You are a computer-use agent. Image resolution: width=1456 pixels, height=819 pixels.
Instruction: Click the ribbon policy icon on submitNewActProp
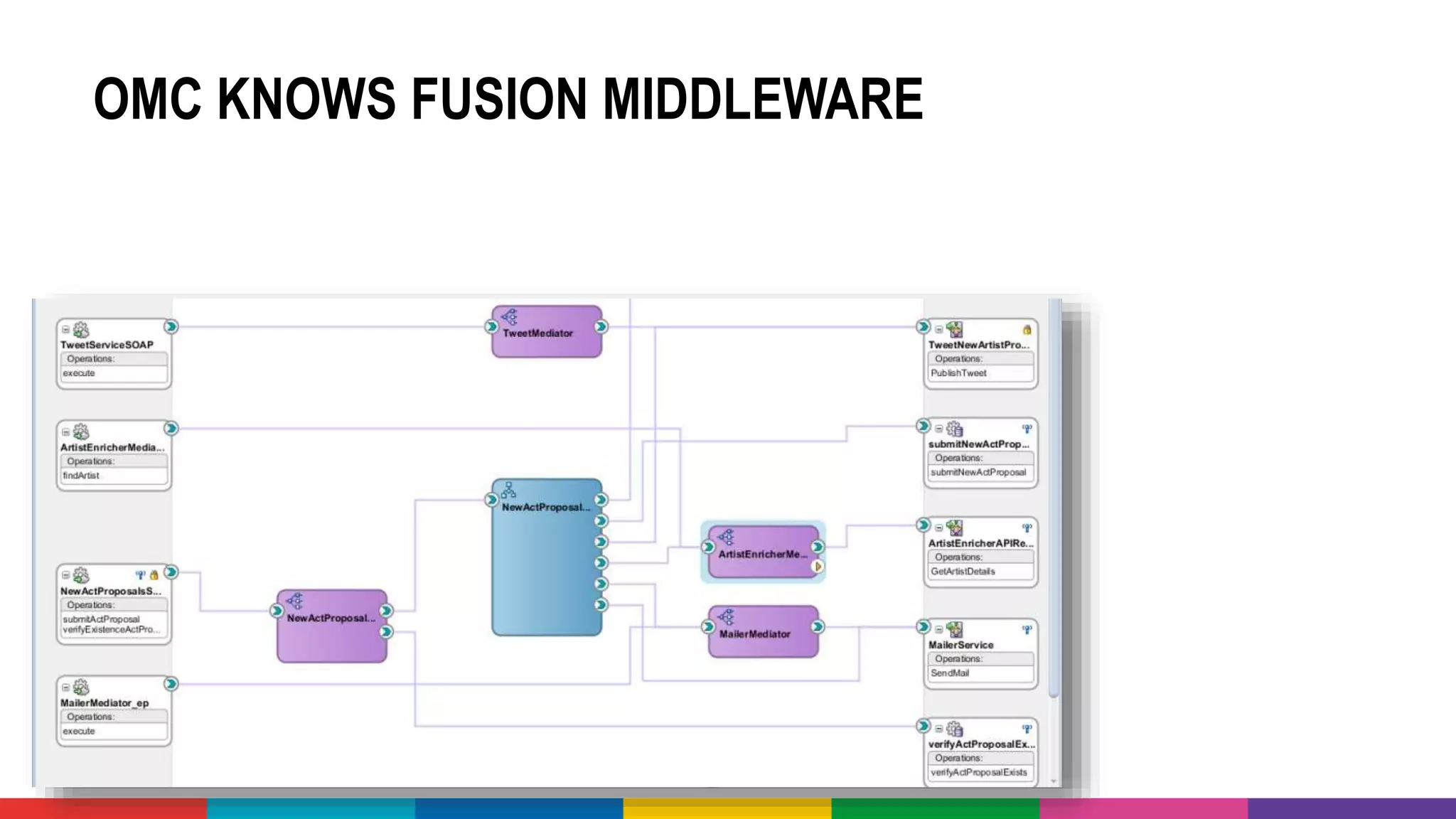(x=1027, y=429)
